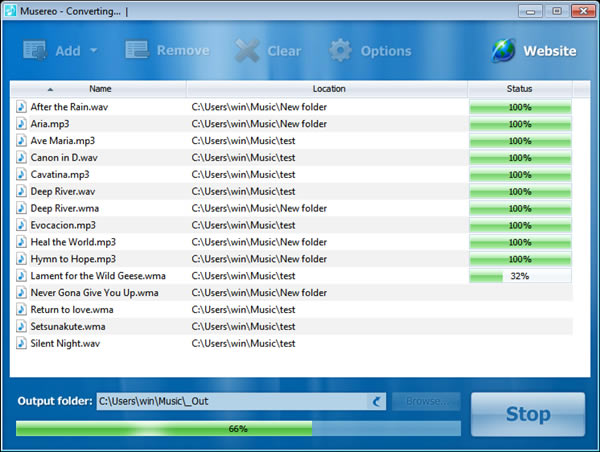This screenshot has height=452, width=600.
Task: Click the file icon next to Silent Night.wav
Action: coord(21,344)
